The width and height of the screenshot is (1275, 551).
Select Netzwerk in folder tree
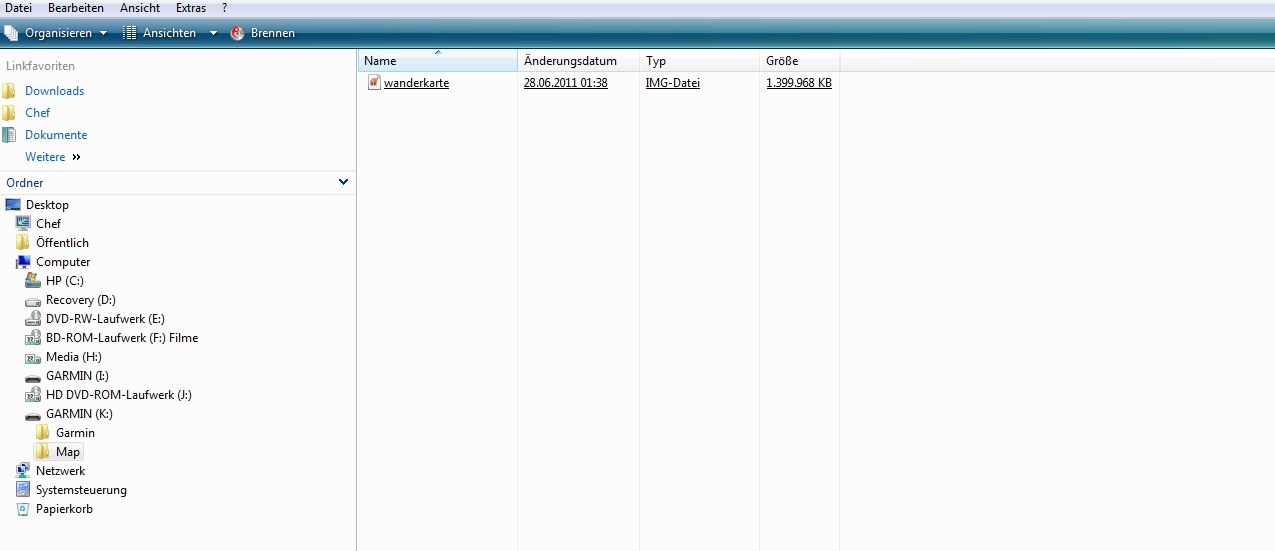(x=60, y=471)
